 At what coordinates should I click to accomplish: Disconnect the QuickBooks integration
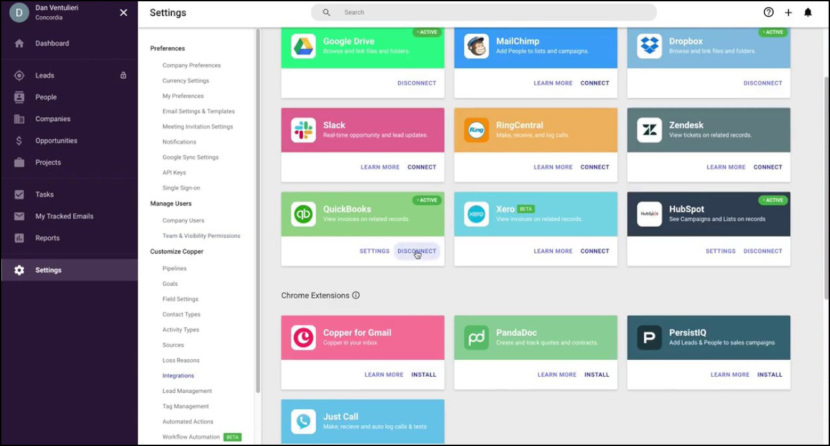[x=417, y=251]
